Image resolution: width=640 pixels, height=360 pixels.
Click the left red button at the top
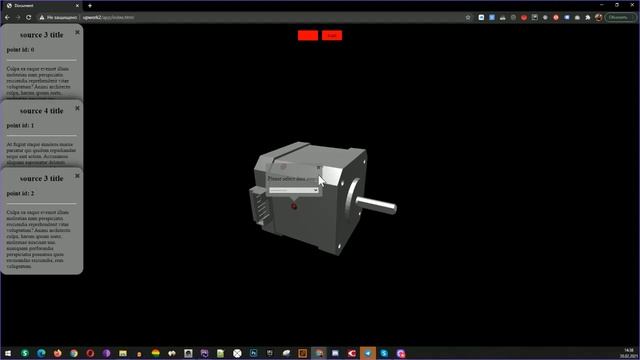pos(308,36)
